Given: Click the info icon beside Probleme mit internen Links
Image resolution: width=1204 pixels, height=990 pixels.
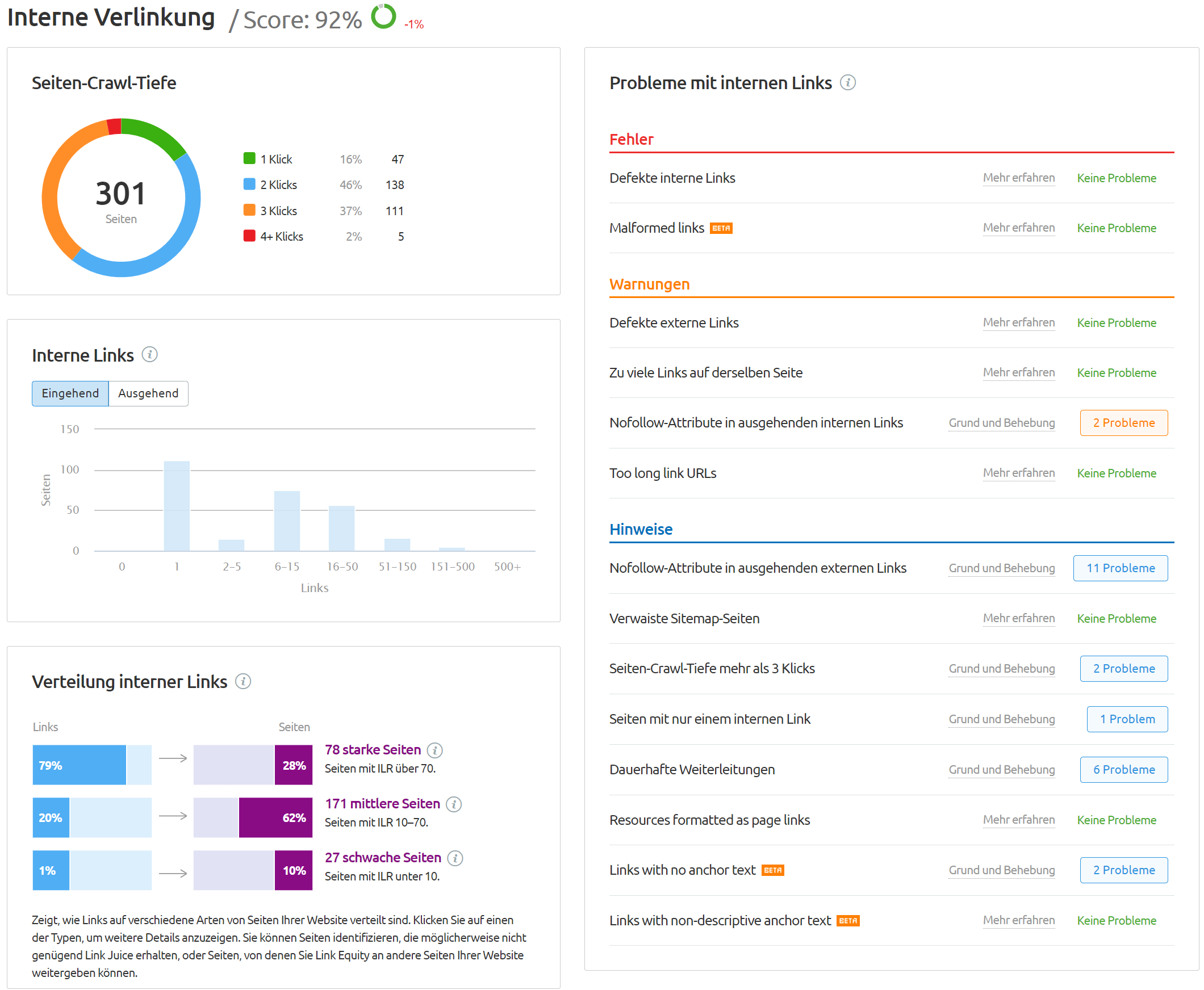Looking at the screenshot, I should tap(847, 83).
